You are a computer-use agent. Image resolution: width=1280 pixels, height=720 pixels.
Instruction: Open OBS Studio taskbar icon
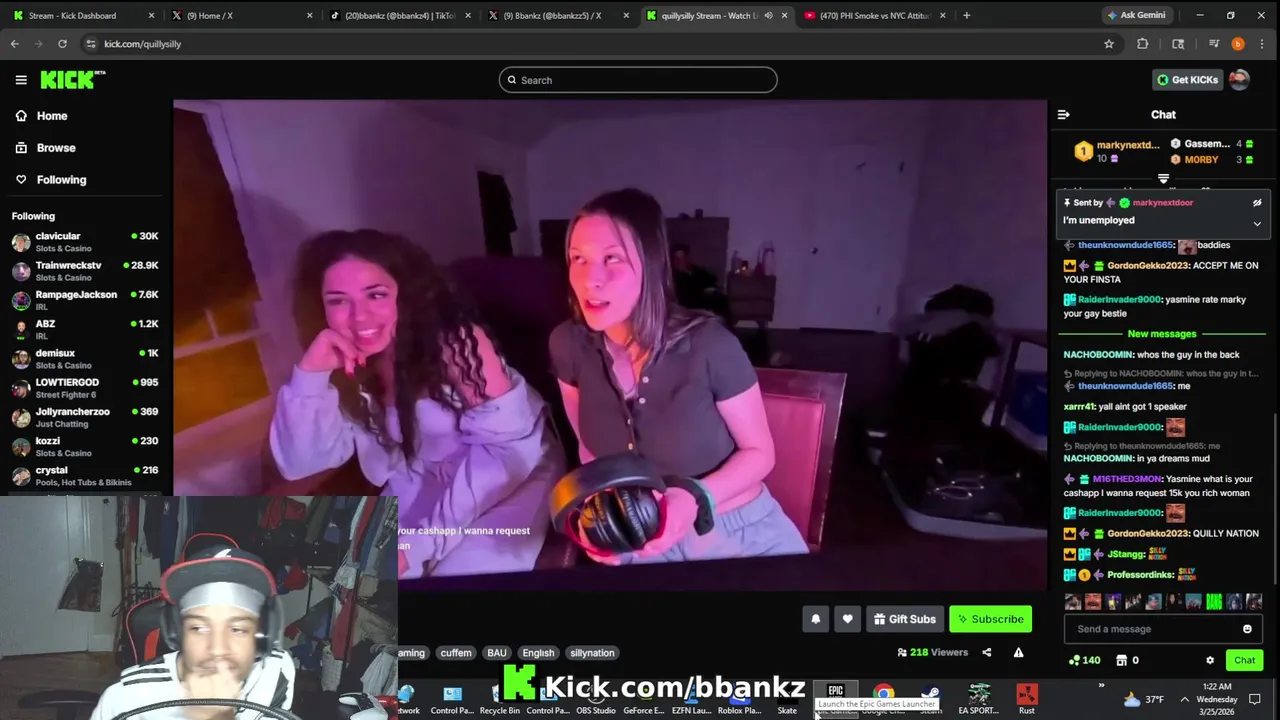pos(596,698)
